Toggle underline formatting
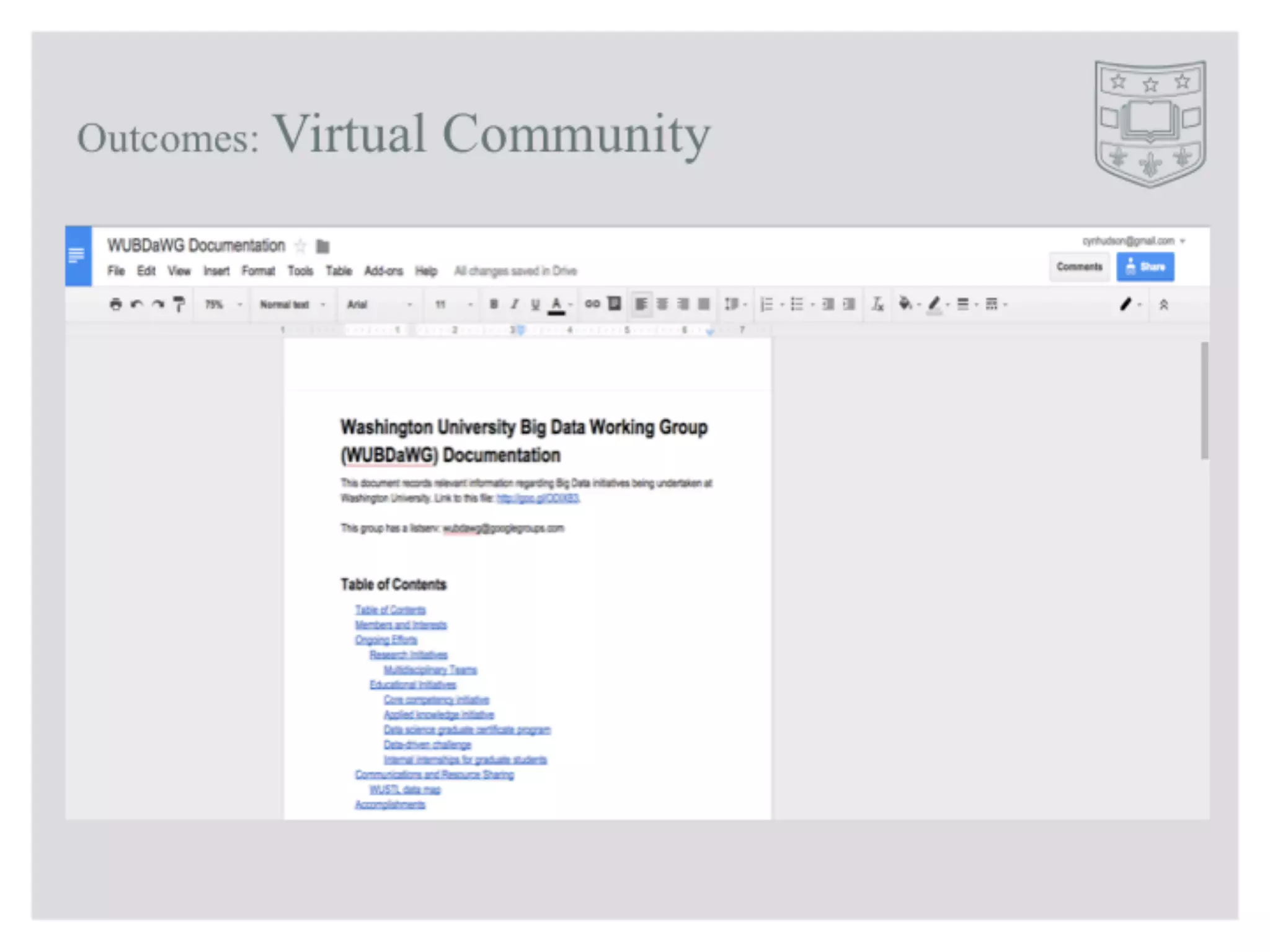 (x=535, y=304)
